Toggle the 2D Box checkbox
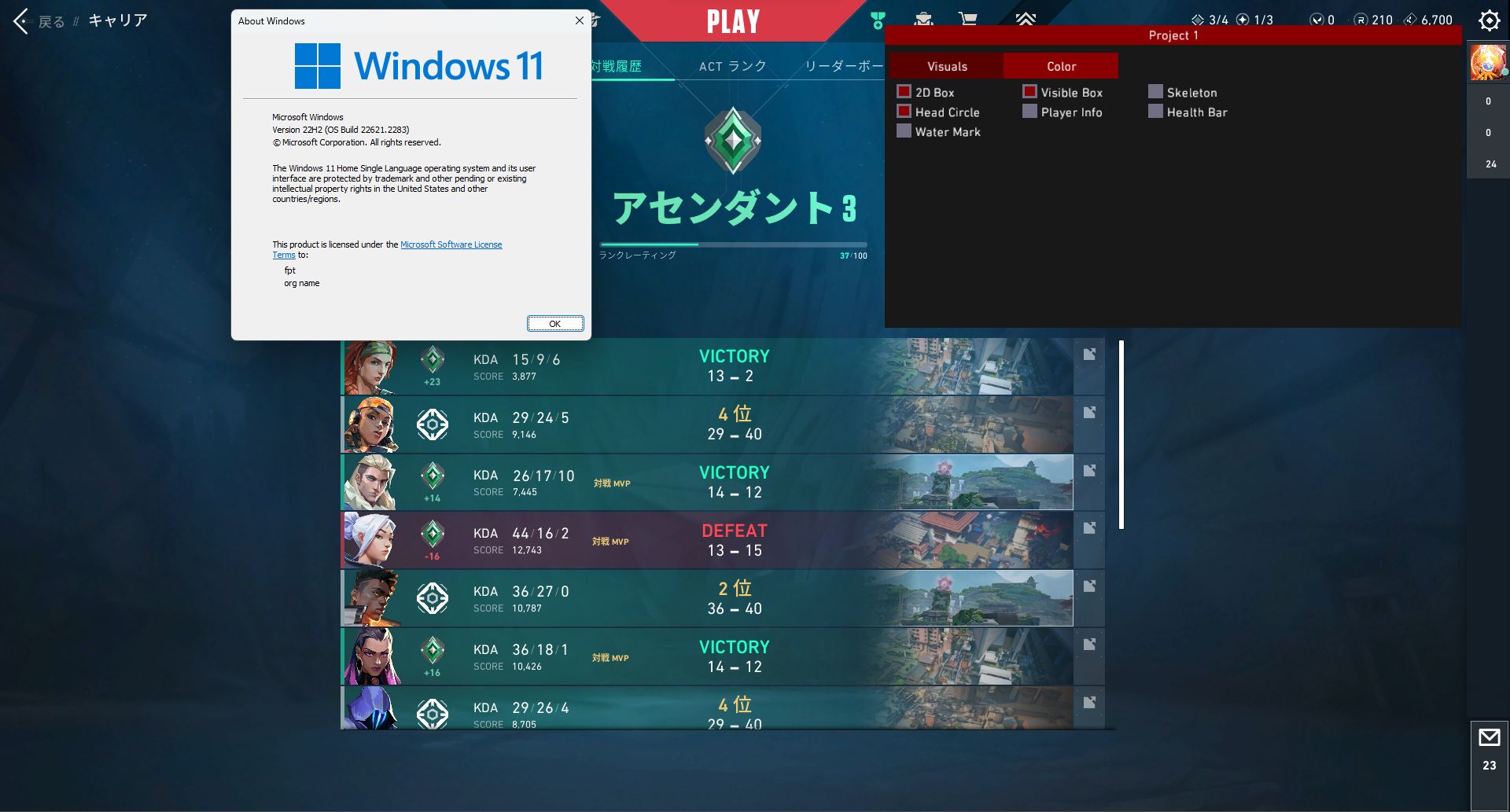Image resolution: width=1510 pixels, height=812 pixels. click(x=904, y=92)
